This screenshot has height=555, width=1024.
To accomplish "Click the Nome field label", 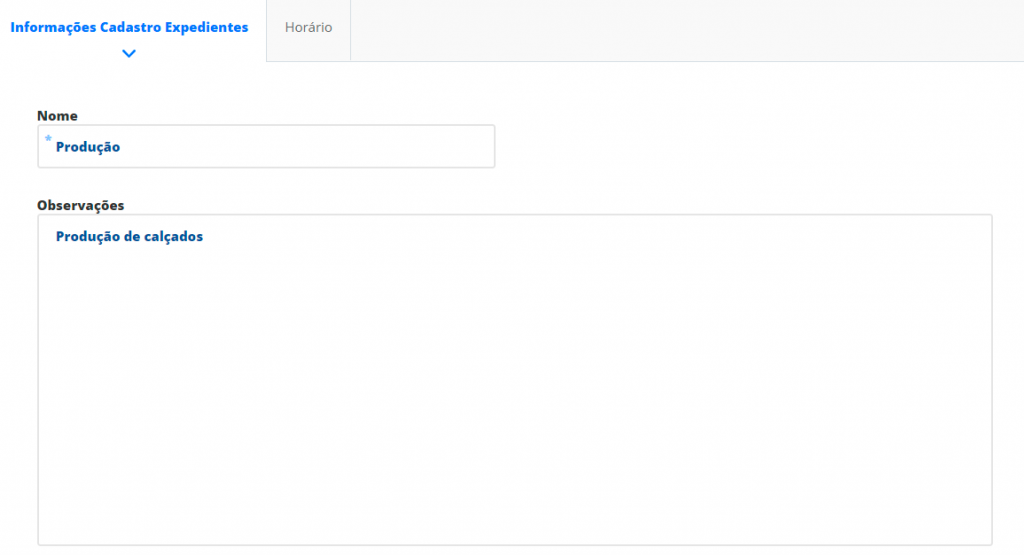I will tap(57, 116).
